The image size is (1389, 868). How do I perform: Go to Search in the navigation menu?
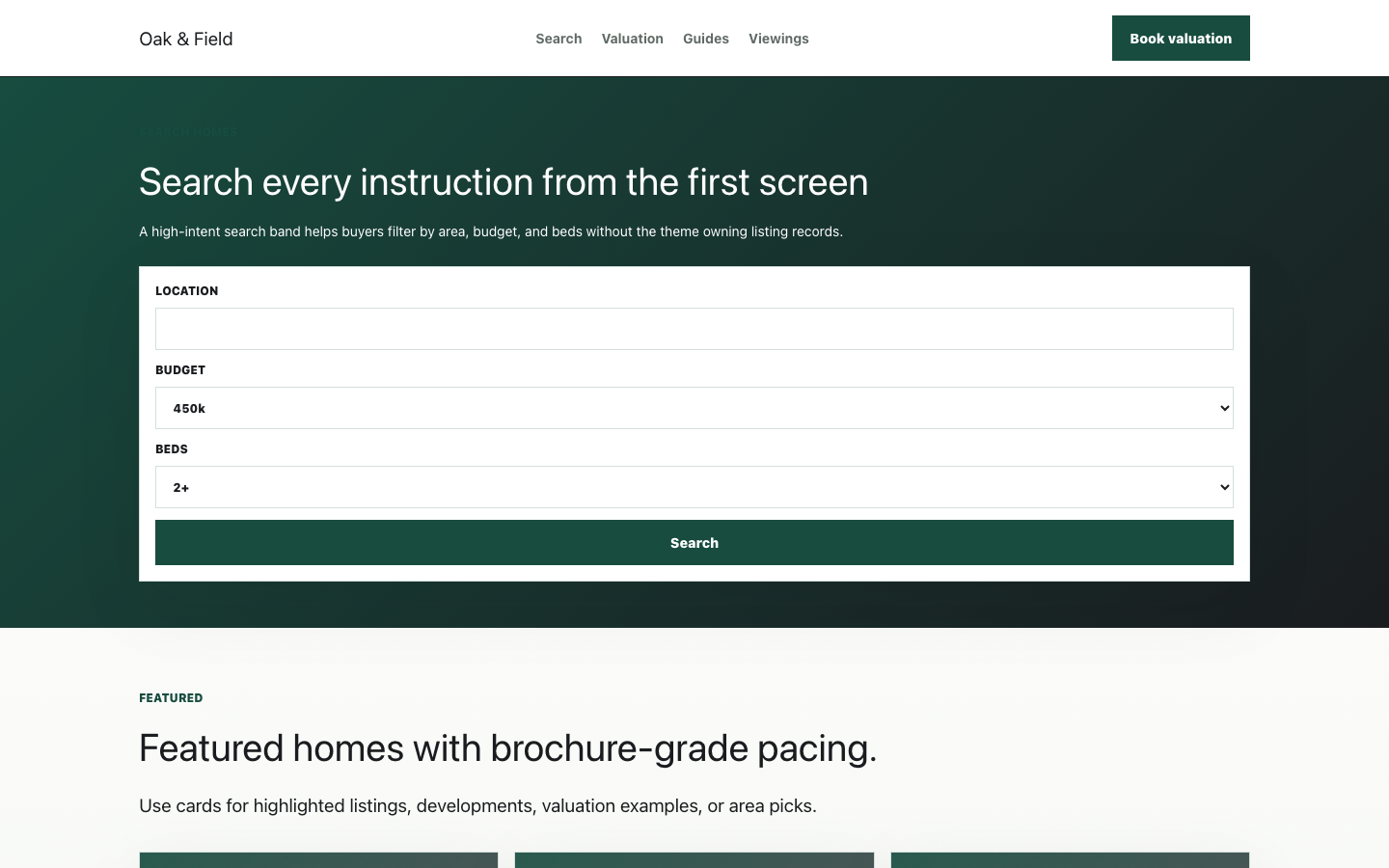[558, 39]
